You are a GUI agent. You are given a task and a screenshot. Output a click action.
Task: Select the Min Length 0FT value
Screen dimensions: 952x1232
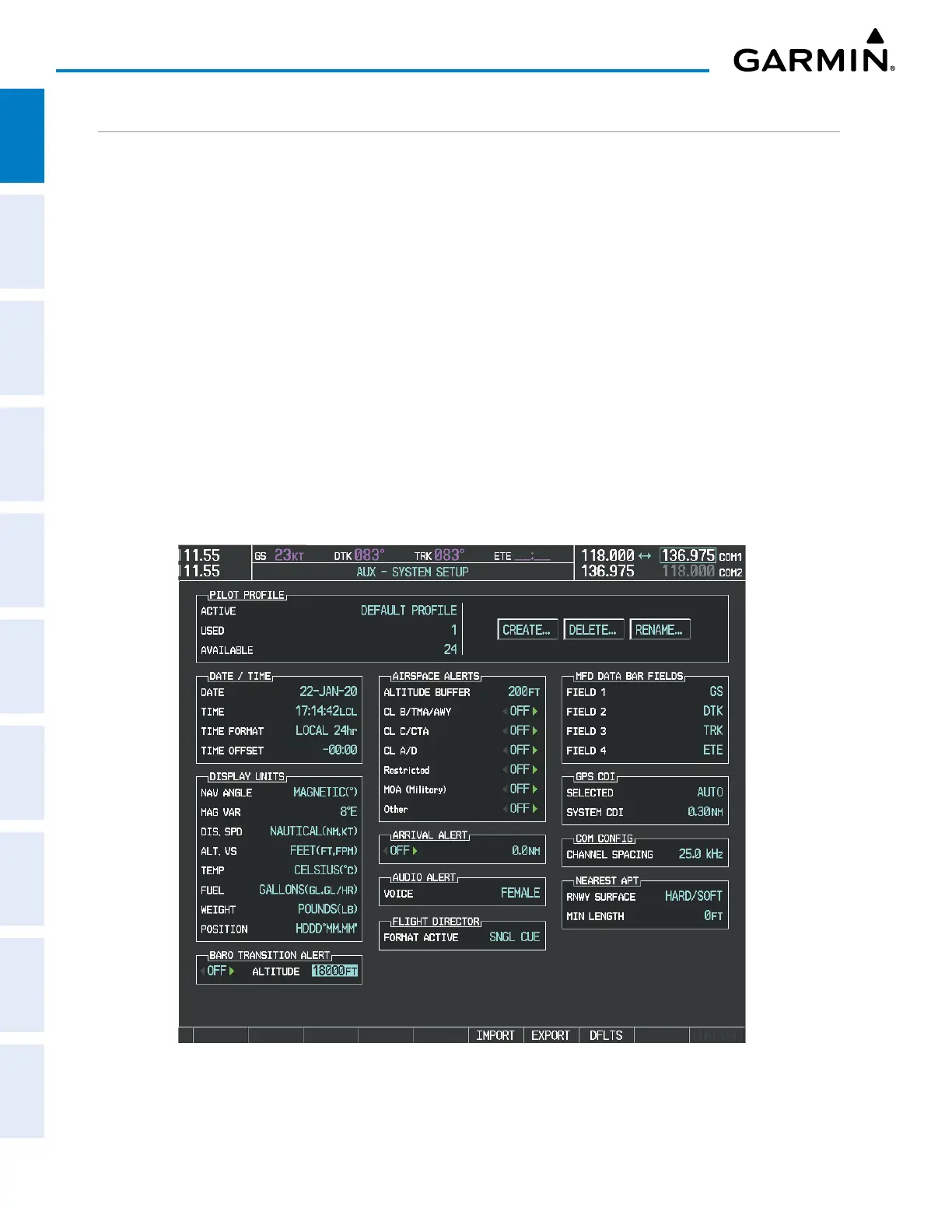coord(713,915)
